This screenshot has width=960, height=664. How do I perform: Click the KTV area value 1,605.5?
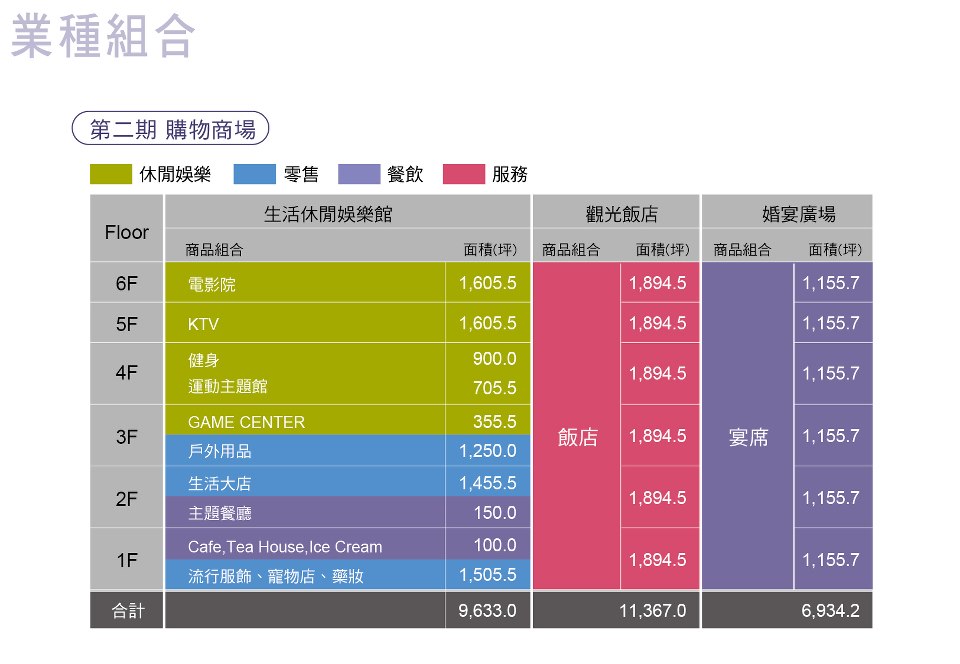pyautogui.click(x=487, y=323)
